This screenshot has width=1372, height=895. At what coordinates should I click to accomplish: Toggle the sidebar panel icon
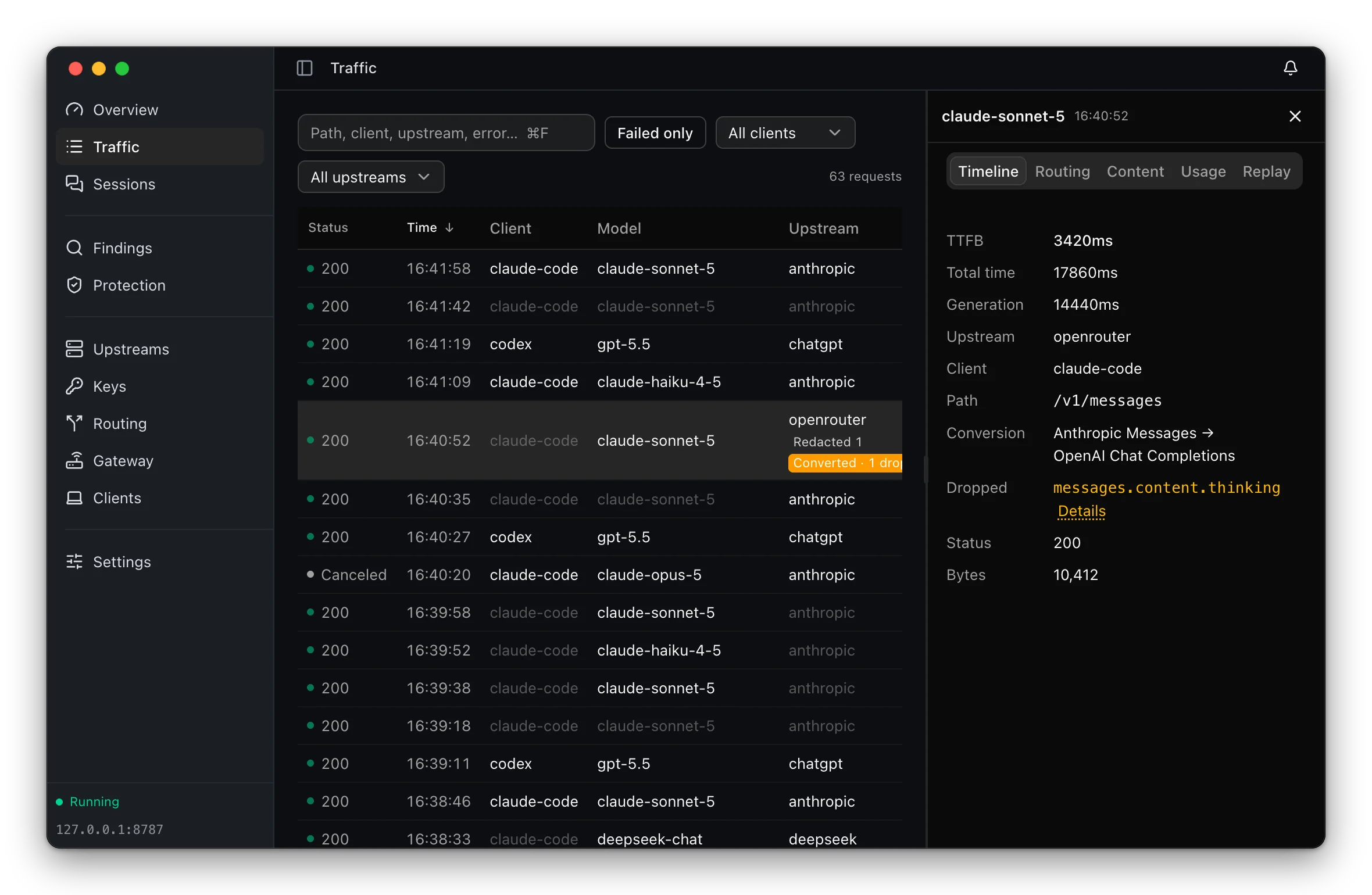pyautogui.click(x=305, y=68)
